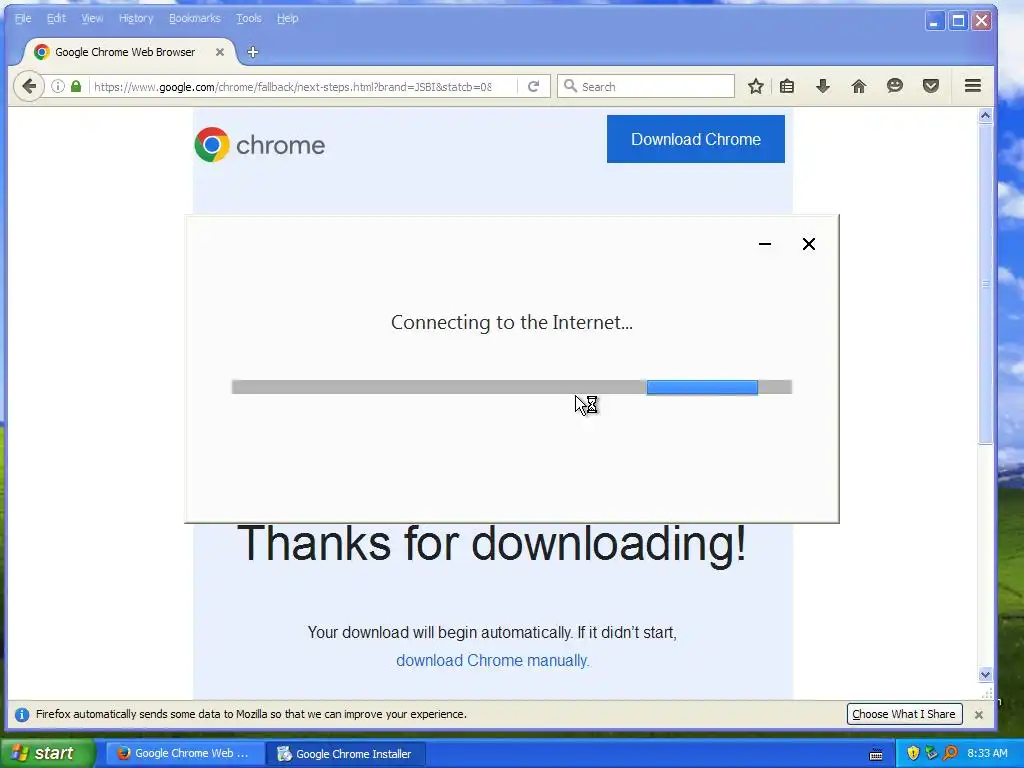Open the security shield tray icon

(912, 753)
